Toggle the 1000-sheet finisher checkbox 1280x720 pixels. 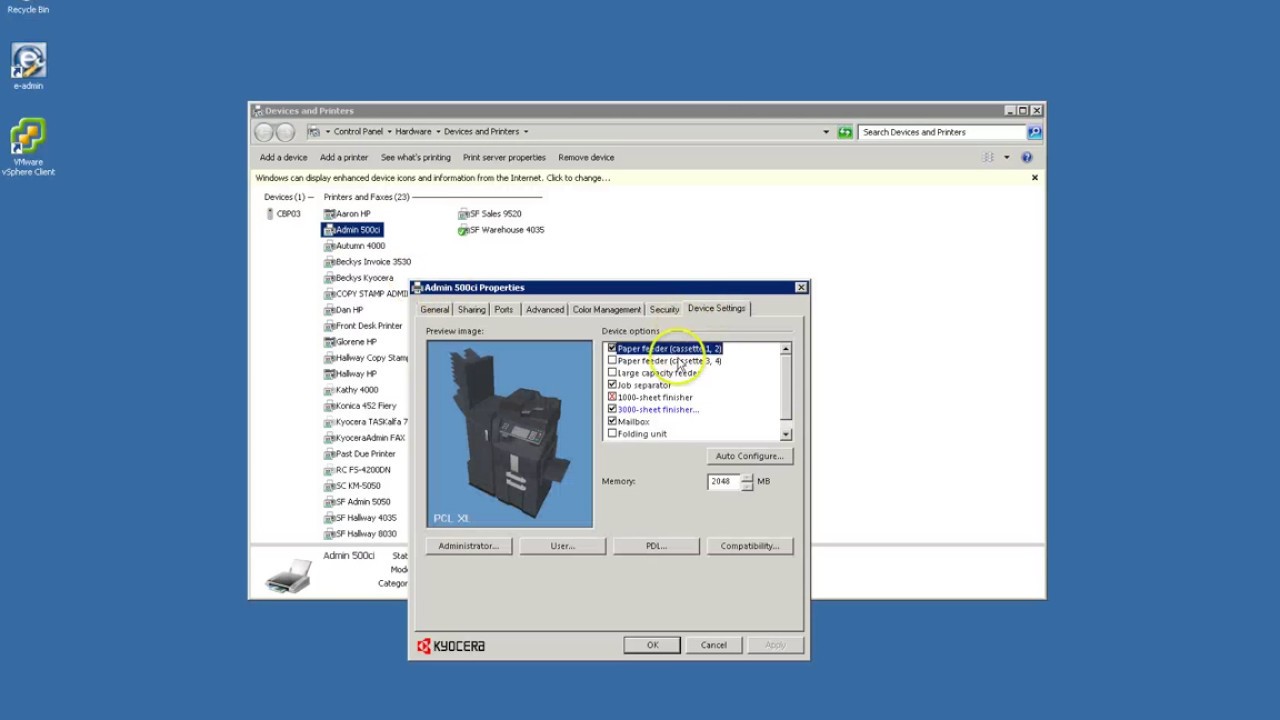pyautogui.click(x=612, y=397)
